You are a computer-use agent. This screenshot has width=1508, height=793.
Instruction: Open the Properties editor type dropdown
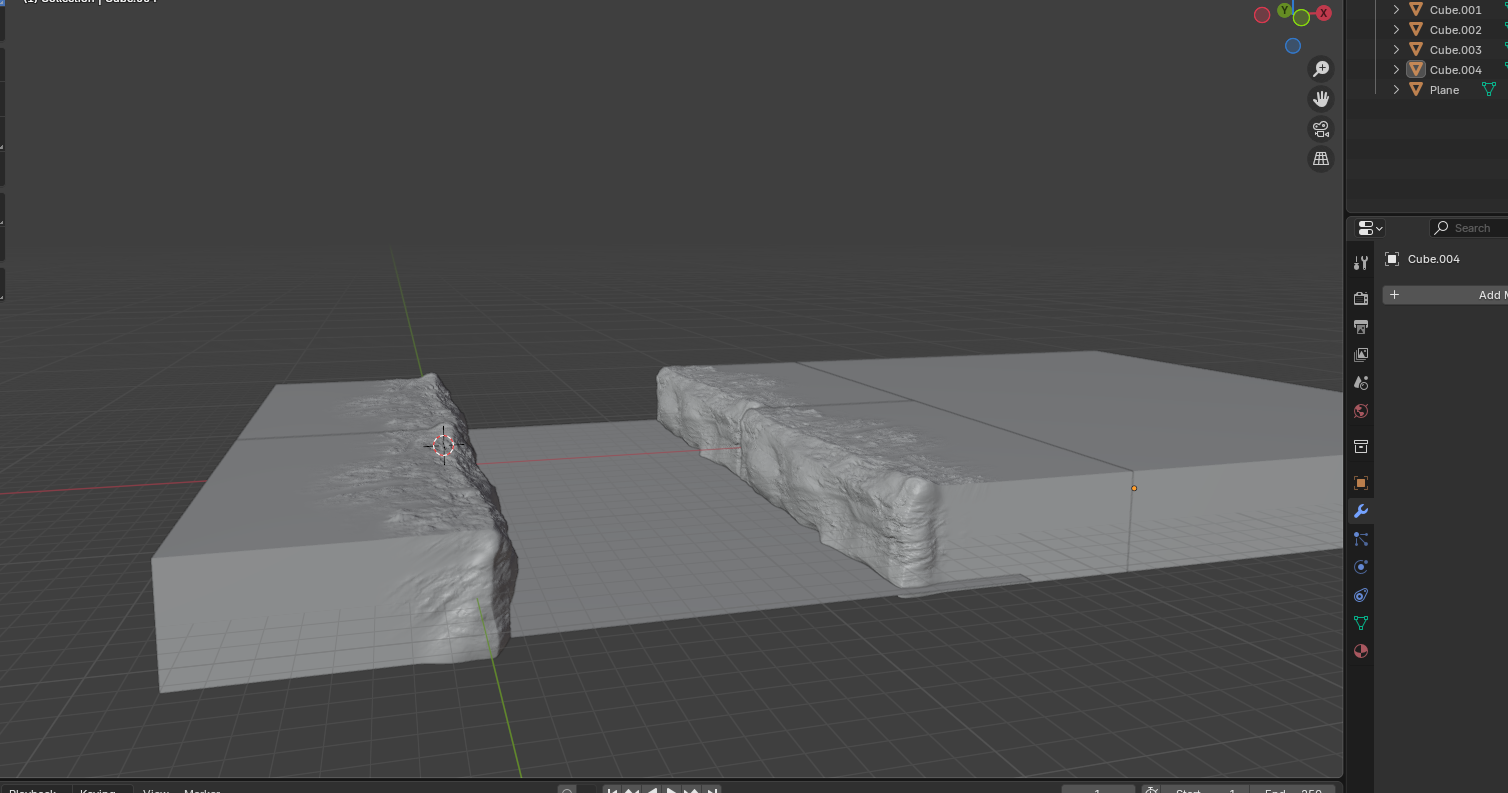coord(1371,228)
